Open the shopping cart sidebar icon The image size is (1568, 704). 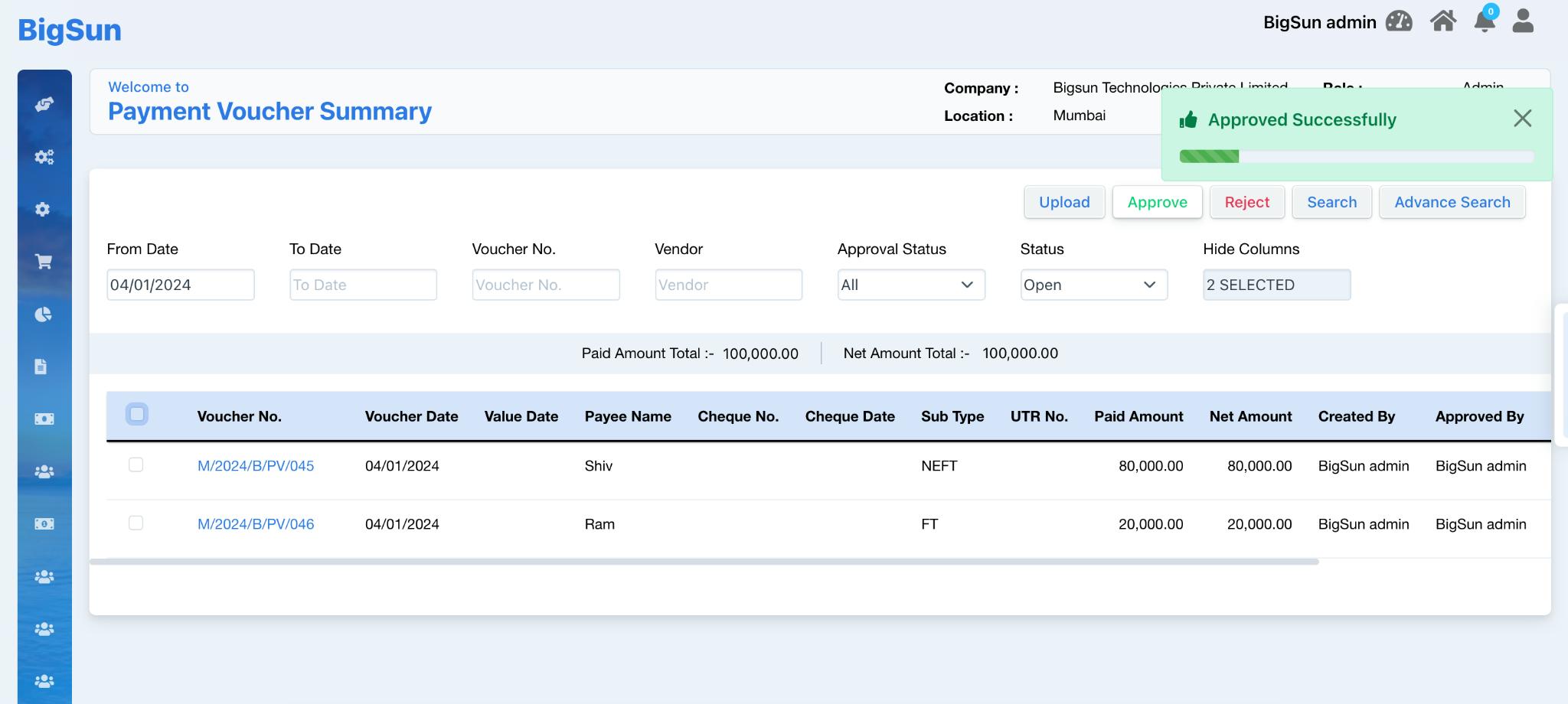(44, 262)
